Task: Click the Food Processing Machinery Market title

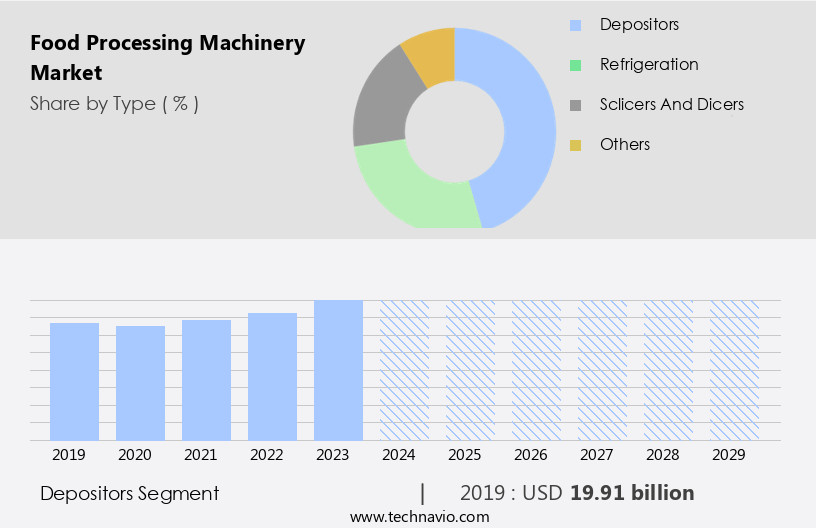Action: point(167,58)
